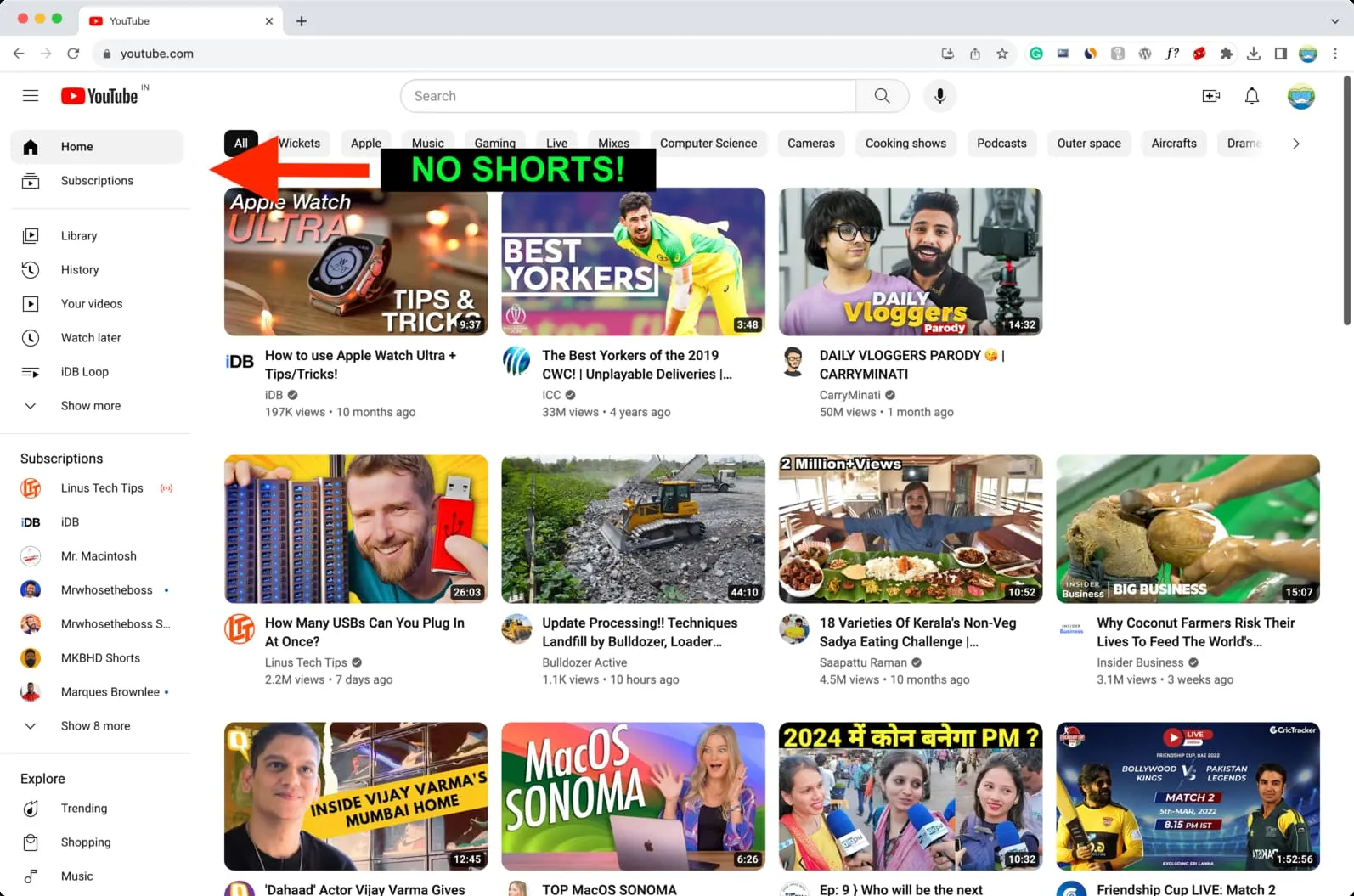Select the Cameras chip
The height and width of the screenshot is (896, 1354).
811,144
